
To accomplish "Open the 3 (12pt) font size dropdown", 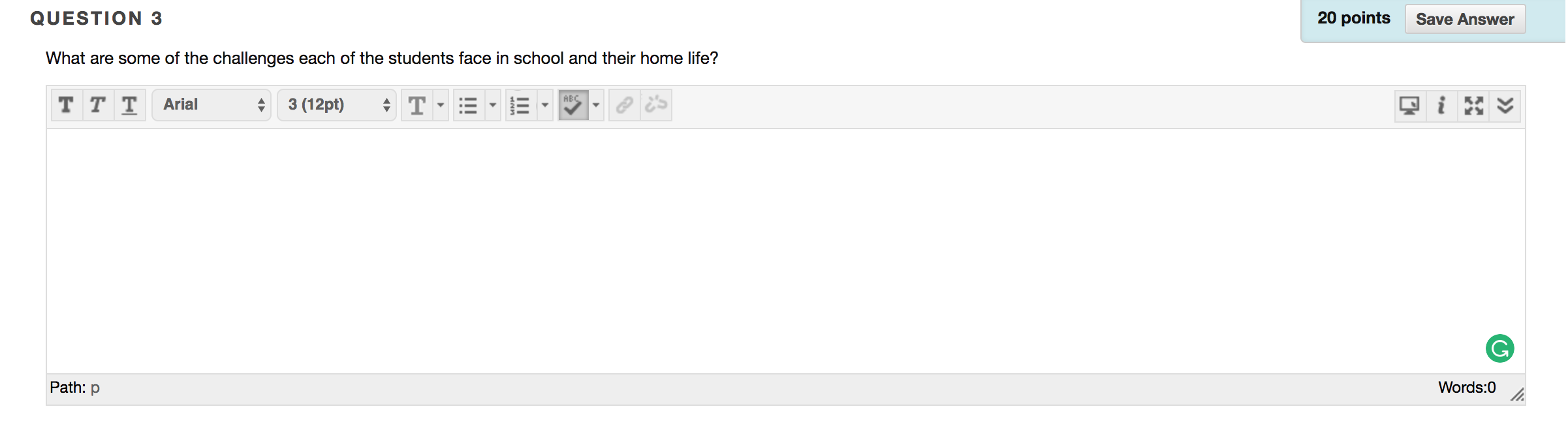I will 337,105.
